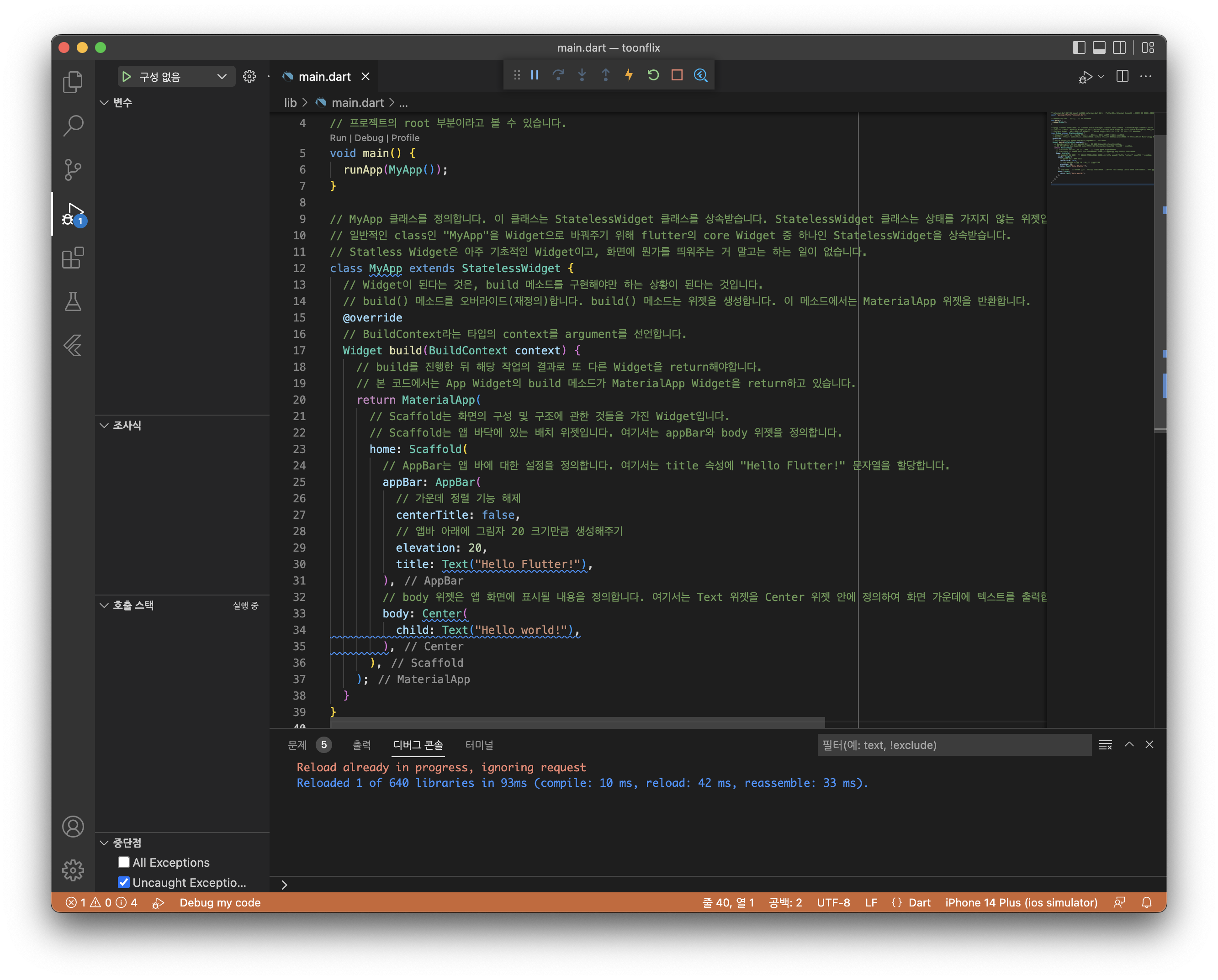Stop the debug session

point(677,75)
